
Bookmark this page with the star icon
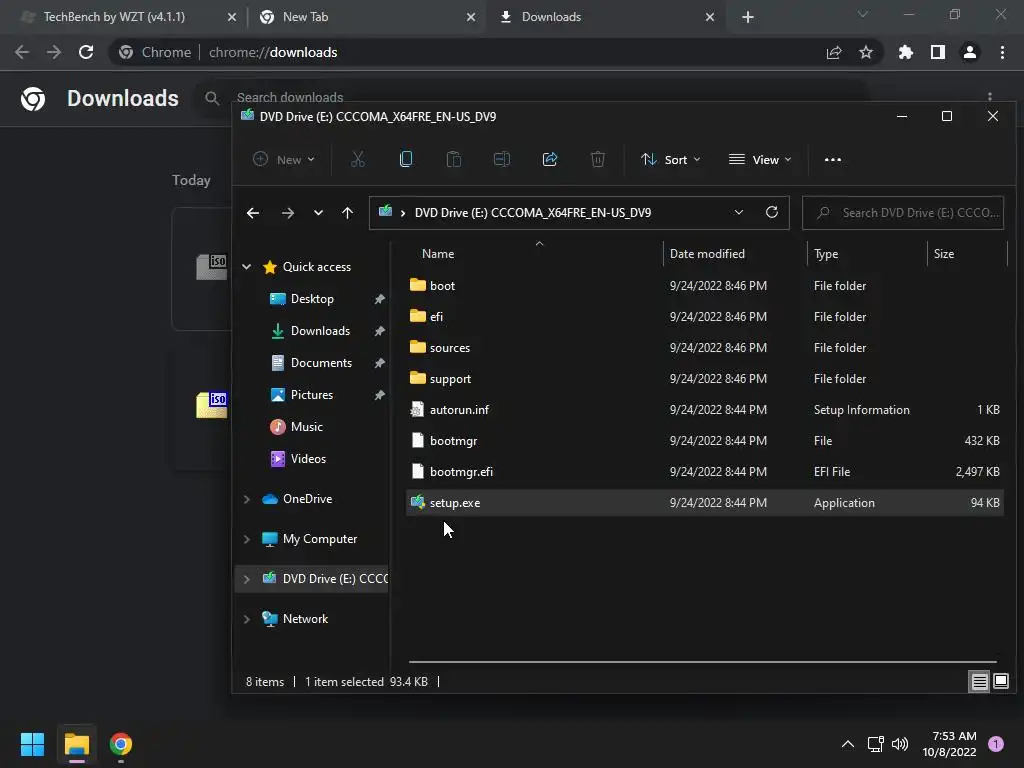(866, 52)
